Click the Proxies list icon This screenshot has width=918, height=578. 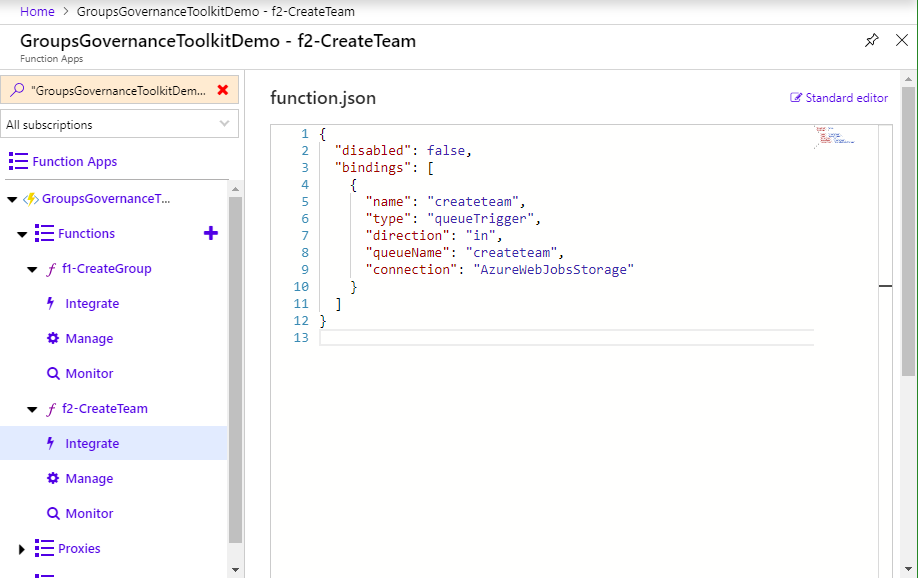tap(44, 548)
